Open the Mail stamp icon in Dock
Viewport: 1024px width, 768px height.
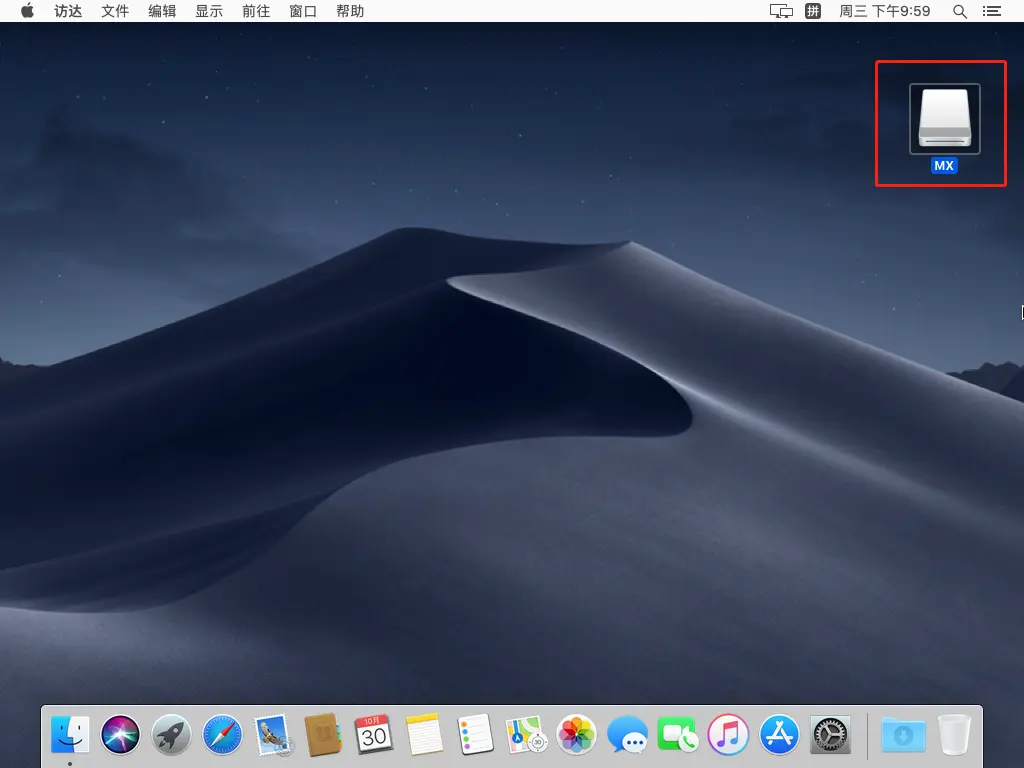272,734
